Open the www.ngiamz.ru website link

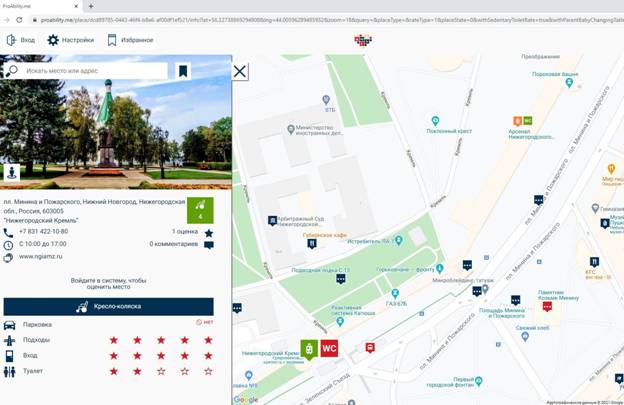[x=41, y=257]
